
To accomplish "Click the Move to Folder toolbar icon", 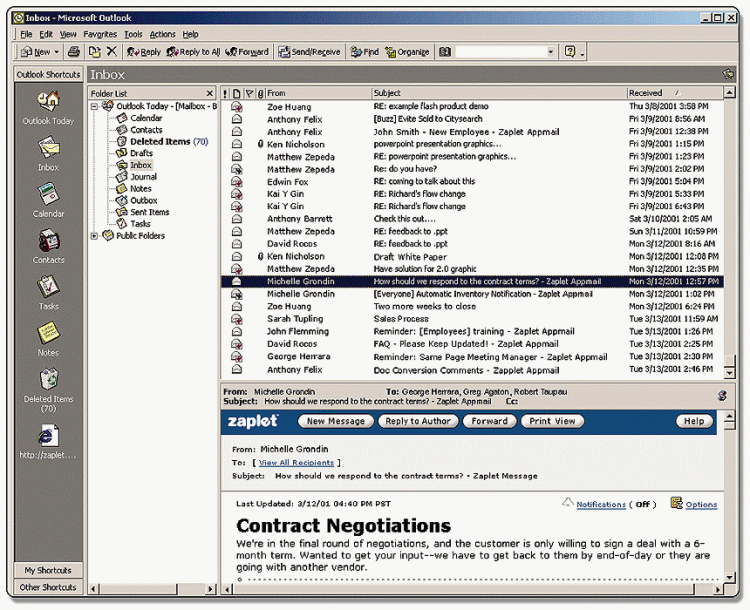I will coord(95,52).
